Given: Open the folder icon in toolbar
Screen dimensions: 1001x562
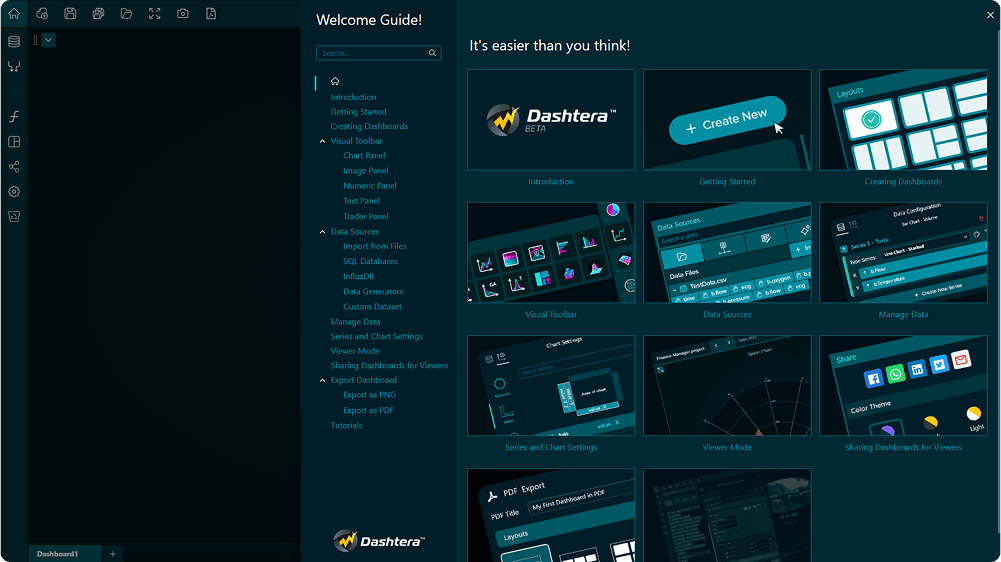Looking at the screenshot, I should point(126,13).
